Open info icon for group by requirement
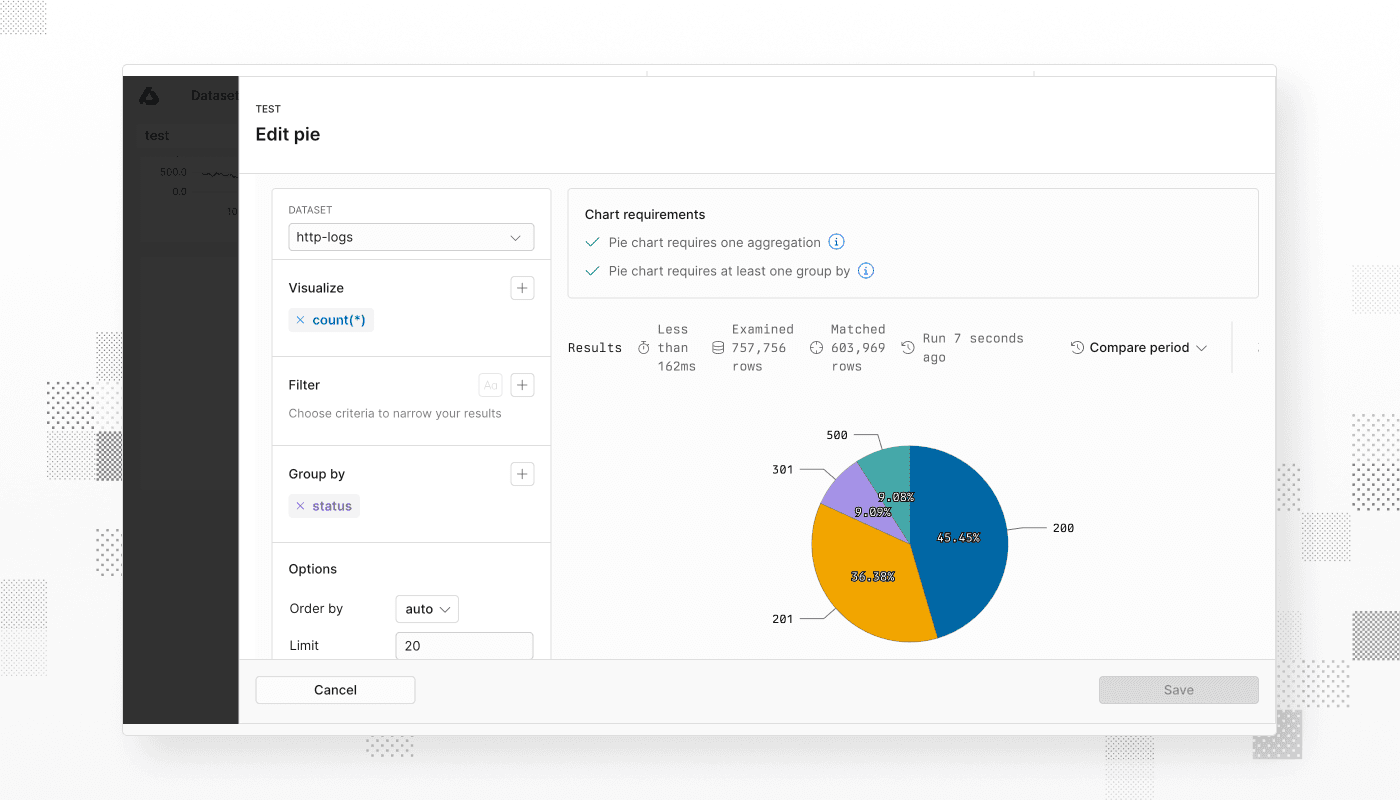 click(866, 271)
